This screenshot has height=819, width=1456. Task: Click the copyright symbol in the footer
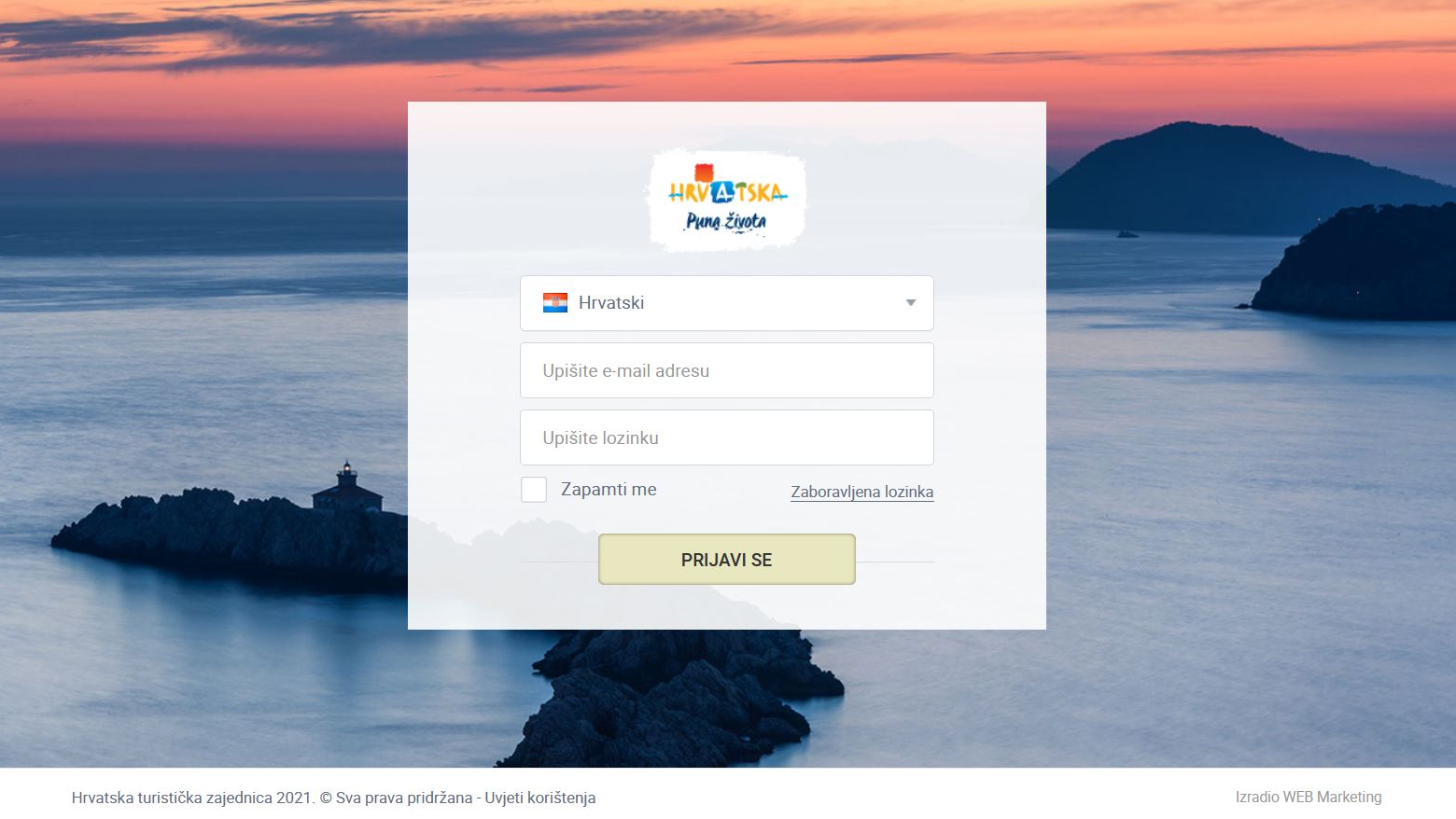point(326,798)
